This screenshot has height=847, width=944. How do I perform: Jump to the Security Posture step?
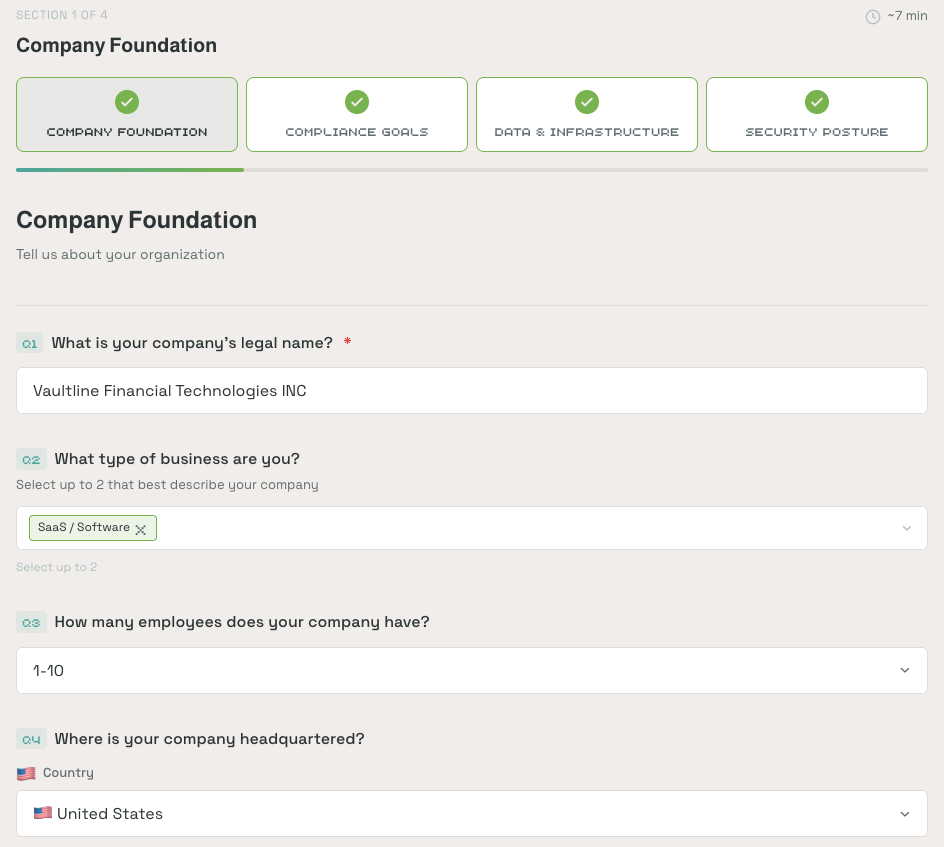tap(817, 114)
